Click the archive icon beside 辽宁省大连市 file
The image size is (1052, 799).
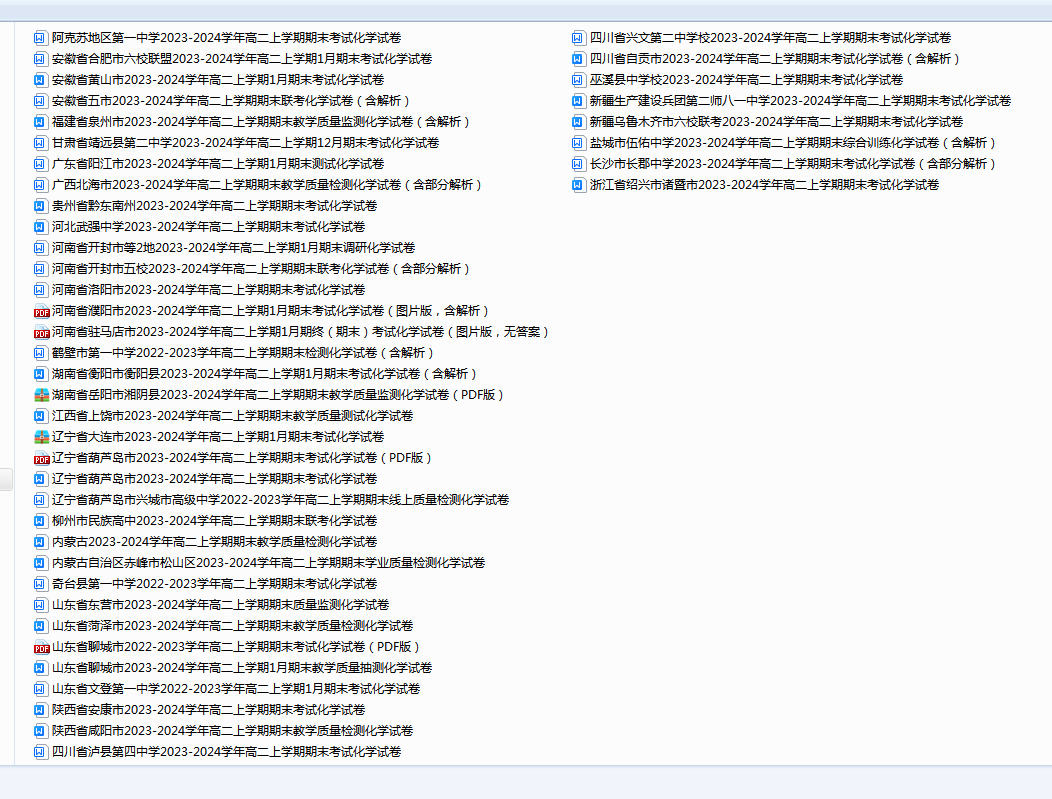coord(42,437)
